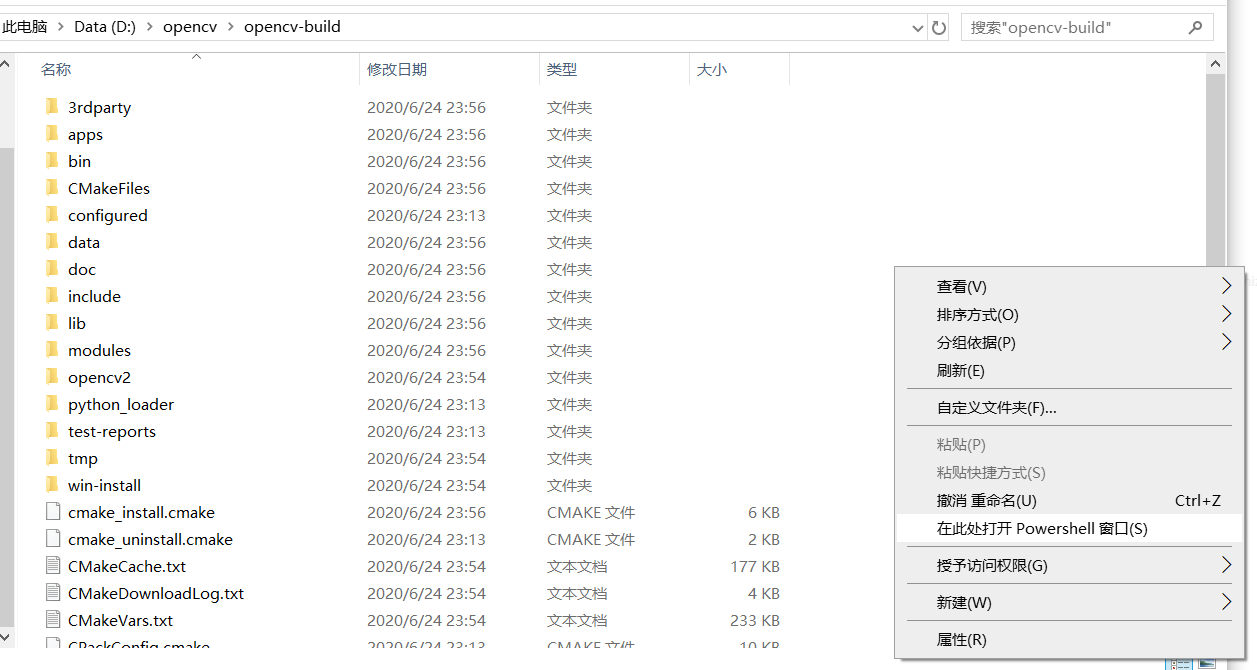This screenshot has height=670, width=1257.
Task: Select the CMakeDownloadLog.txt document icon
Action: point(53,593)
